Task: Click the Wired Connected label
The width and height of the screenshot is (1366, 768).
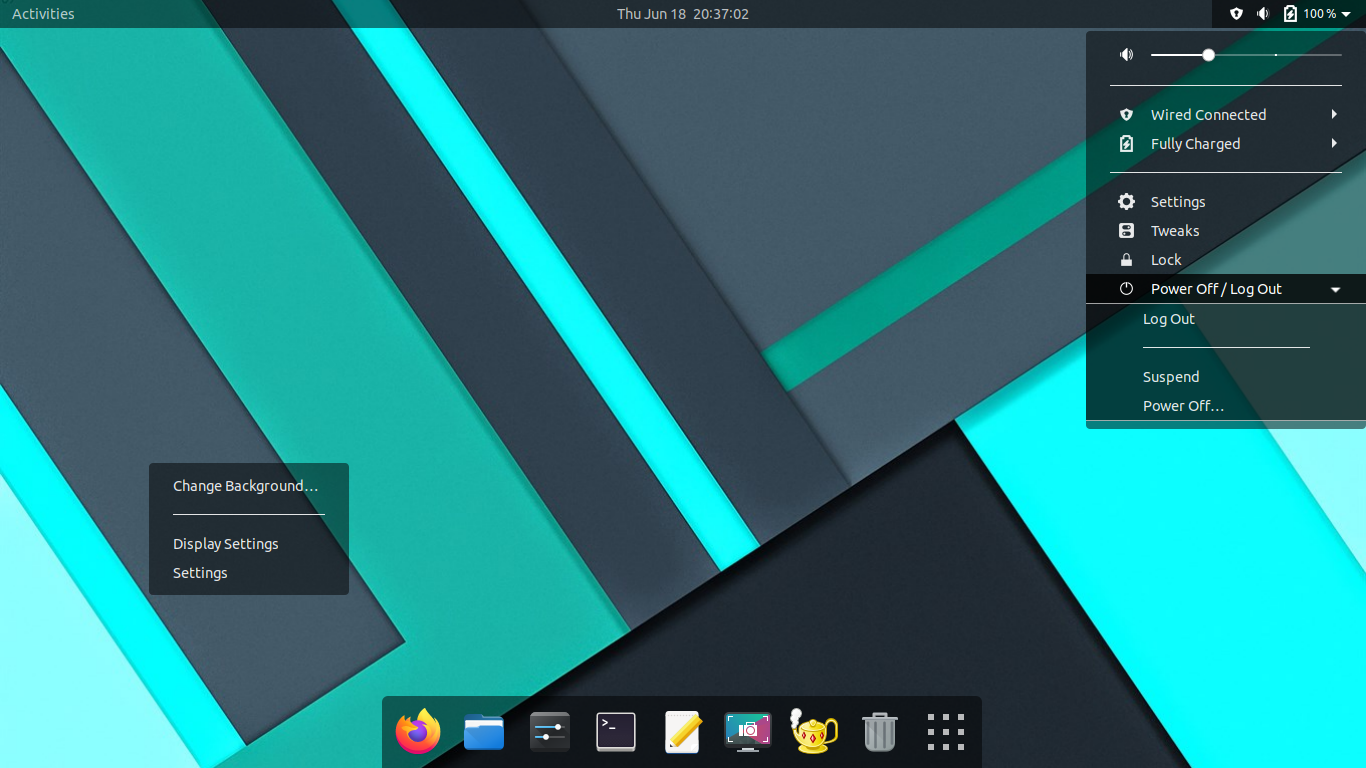Action: [1208, 115]
